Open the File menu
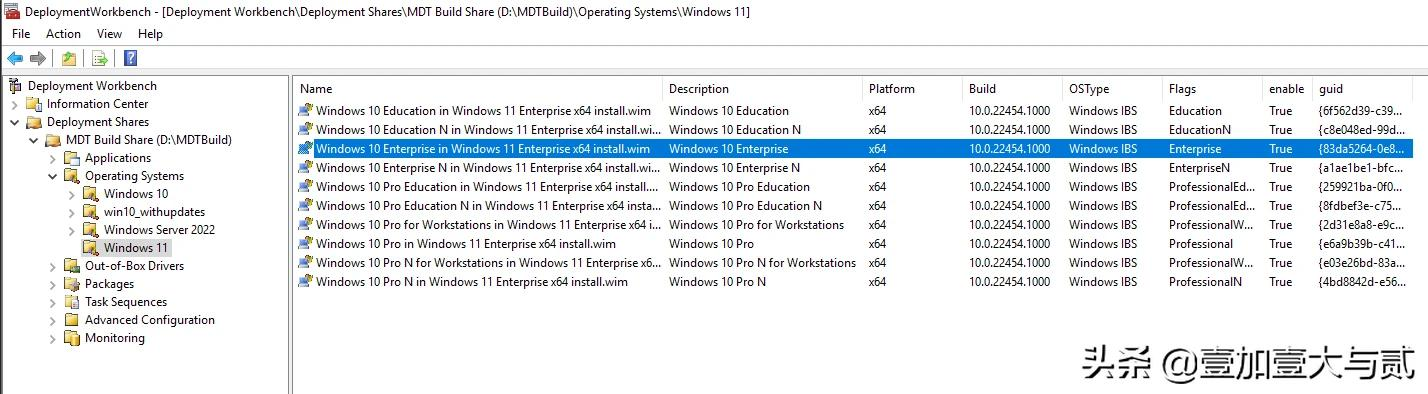This screenshot has width=1428, height=394. [21, 34]
